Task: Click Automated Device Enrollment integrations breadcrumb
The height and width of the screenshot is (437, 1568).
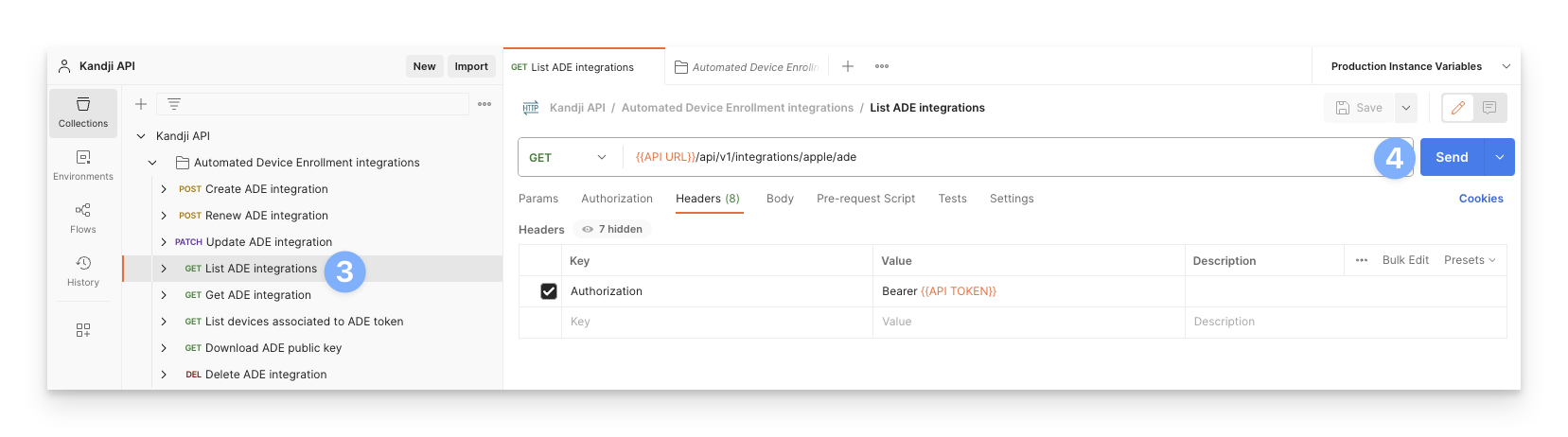Action: (x=737, y=108)
